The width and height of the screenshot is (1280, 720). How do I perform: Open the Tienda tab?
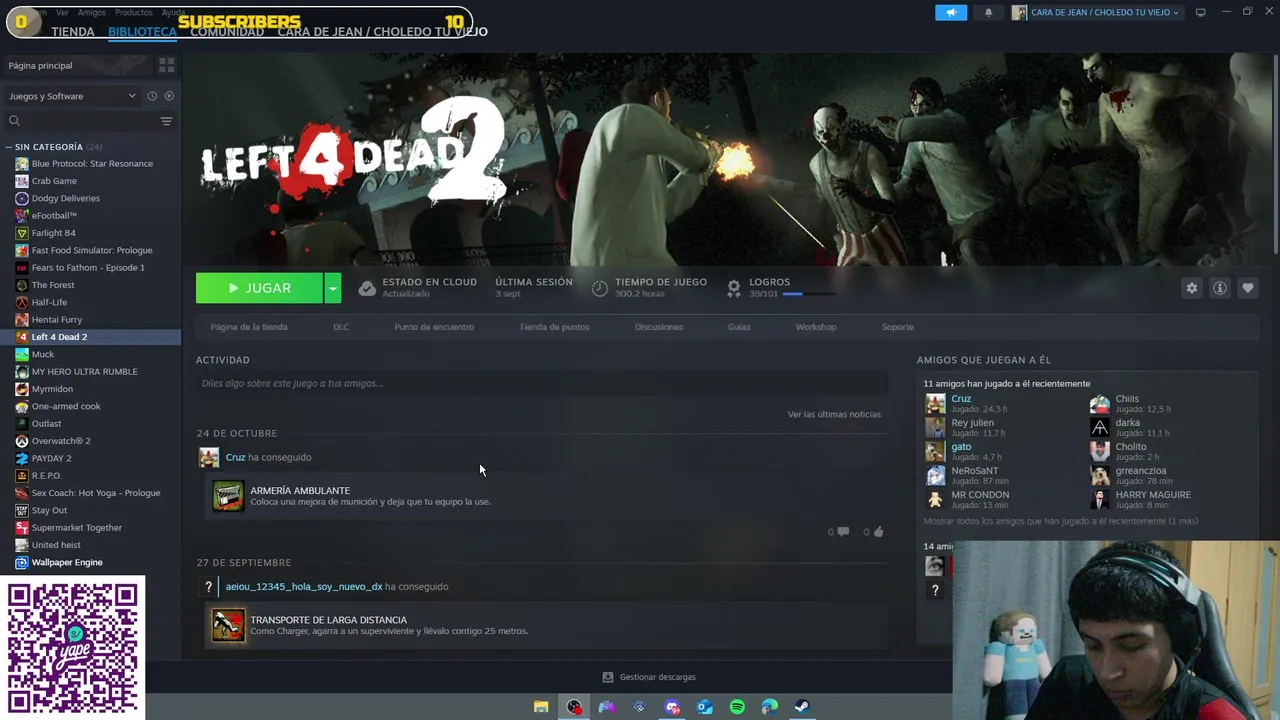(73, 32)
